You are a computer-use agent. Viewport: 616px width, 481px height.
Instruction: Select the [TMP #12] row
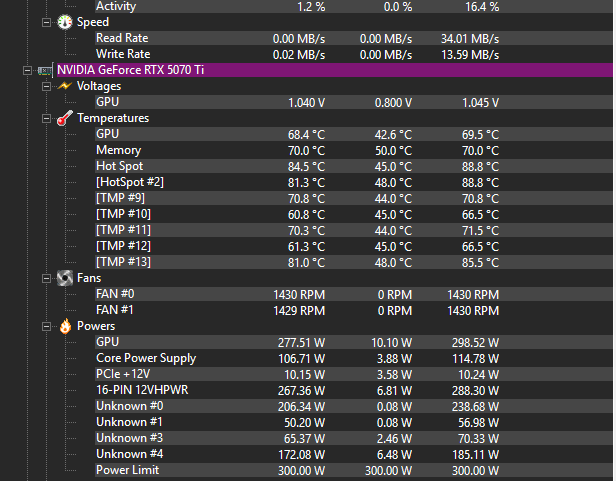pyautogui.click(x=354, y=246)
